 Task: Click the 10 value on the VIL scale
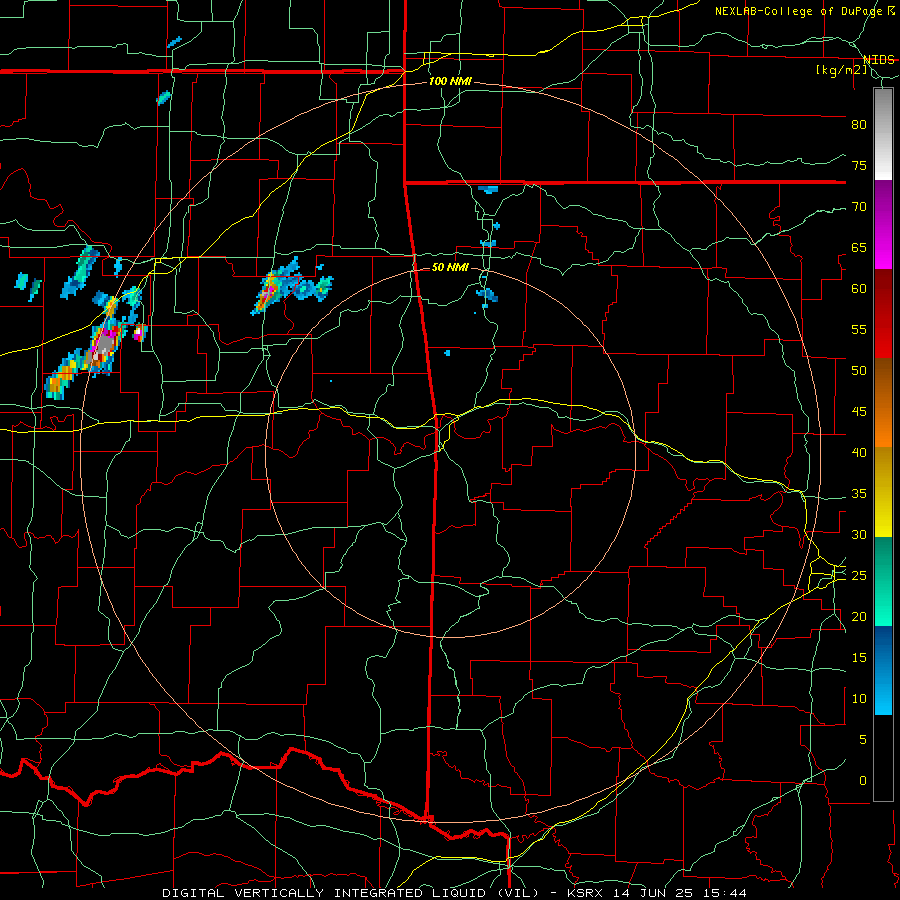859,699
